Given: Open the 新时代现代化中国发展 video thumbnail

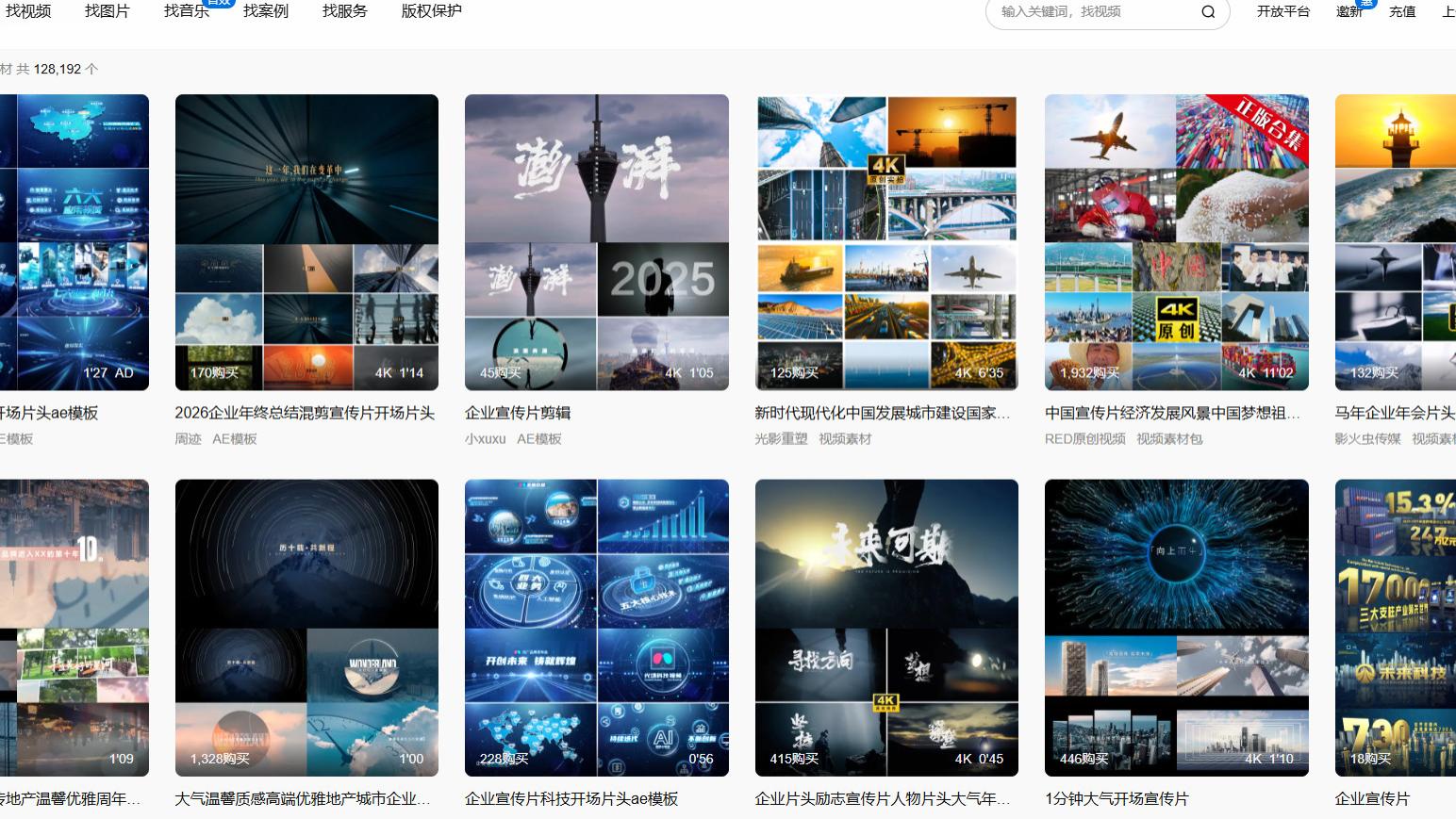Looking at the screenshot, I should pyautogui.click(x=886, y=242).
